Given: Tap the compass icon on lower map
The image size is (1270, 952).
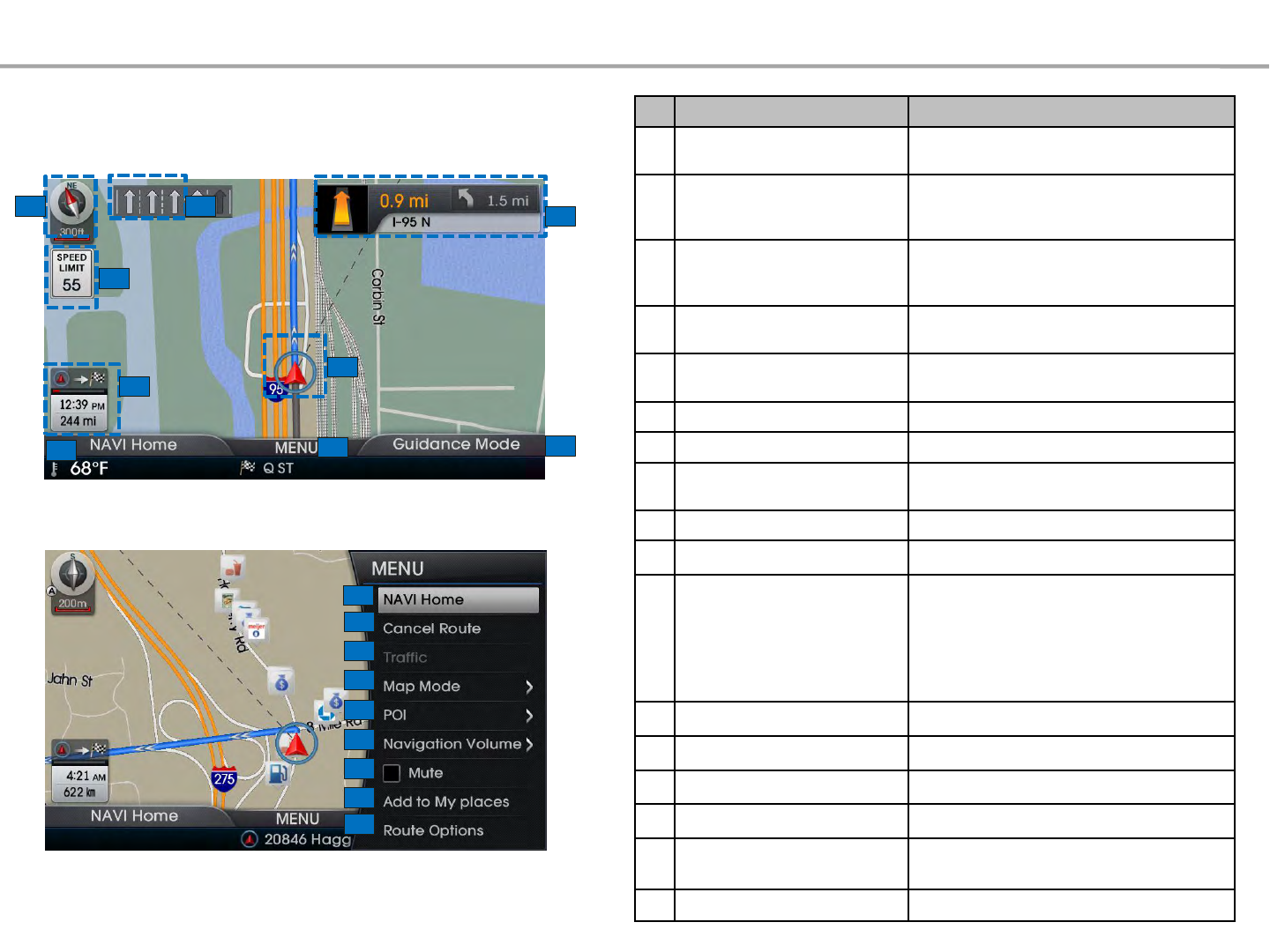Looking at the screenshot, I should [x=71, y=575].
